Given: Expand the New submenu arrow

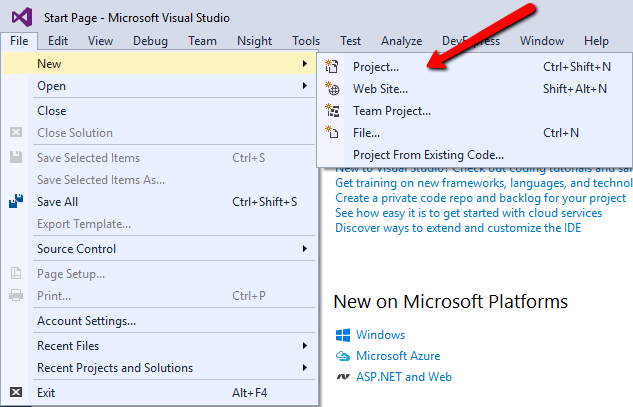Looking at the screenshot, I should [x=305, y=63].
